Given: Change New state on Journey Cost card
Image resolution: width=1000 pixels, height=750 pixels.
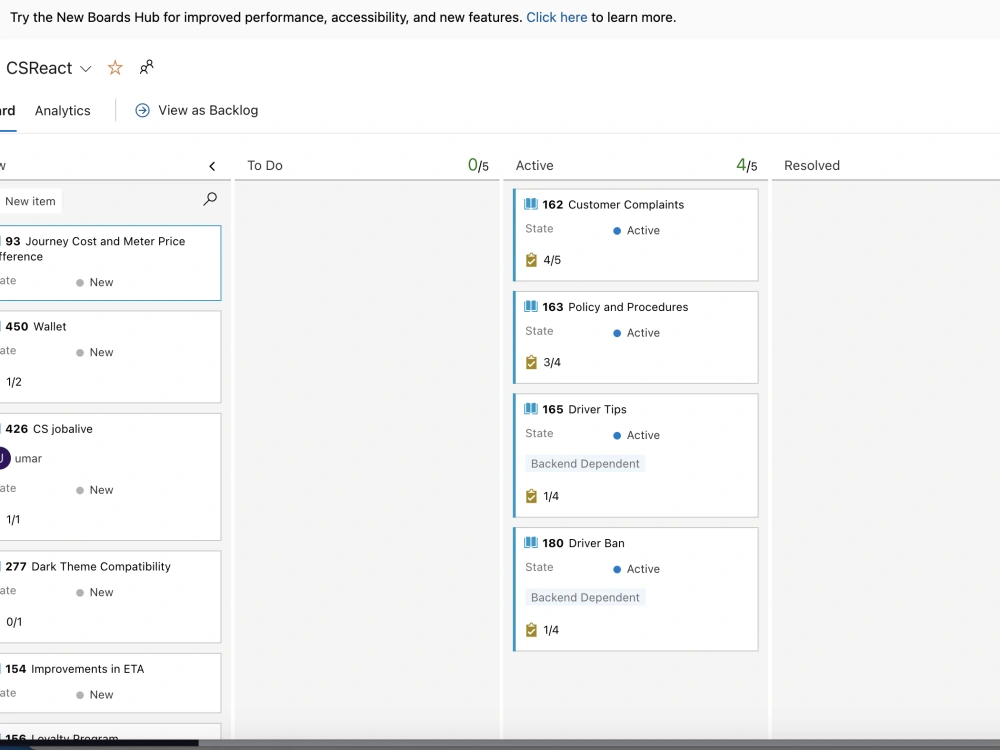Looking at the screenshot, I should pyautogui.click(x=94, y=282).
